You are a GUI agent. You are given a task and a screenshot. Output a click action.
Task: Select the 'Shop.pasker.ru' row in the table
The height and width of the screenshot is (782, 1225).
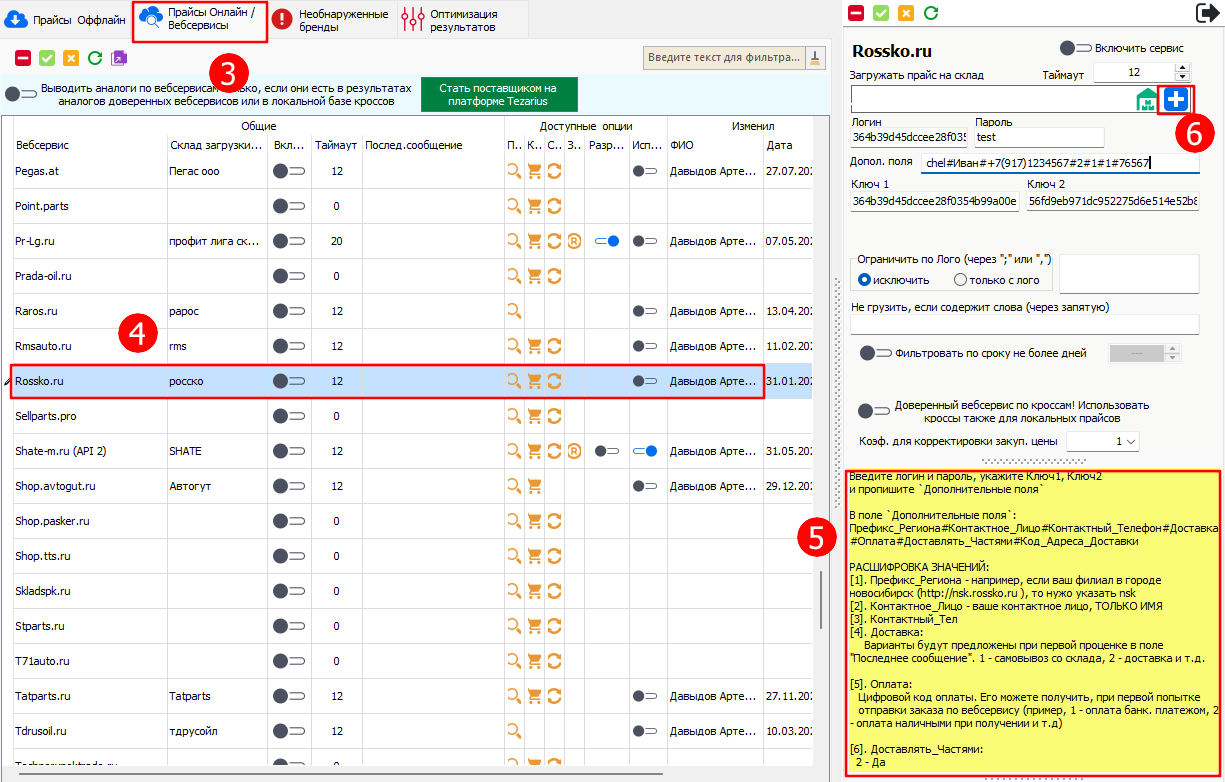click(x=414, y=521)
